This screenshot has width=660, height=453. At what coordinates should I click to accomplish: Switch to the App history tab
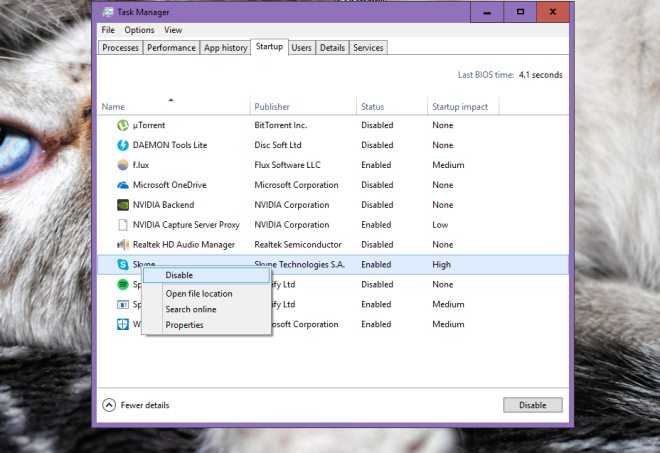click(x=226, y=48)
